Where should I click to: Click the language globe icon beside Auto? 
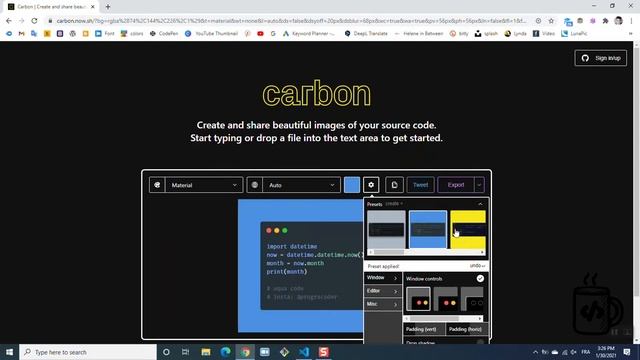255,185
